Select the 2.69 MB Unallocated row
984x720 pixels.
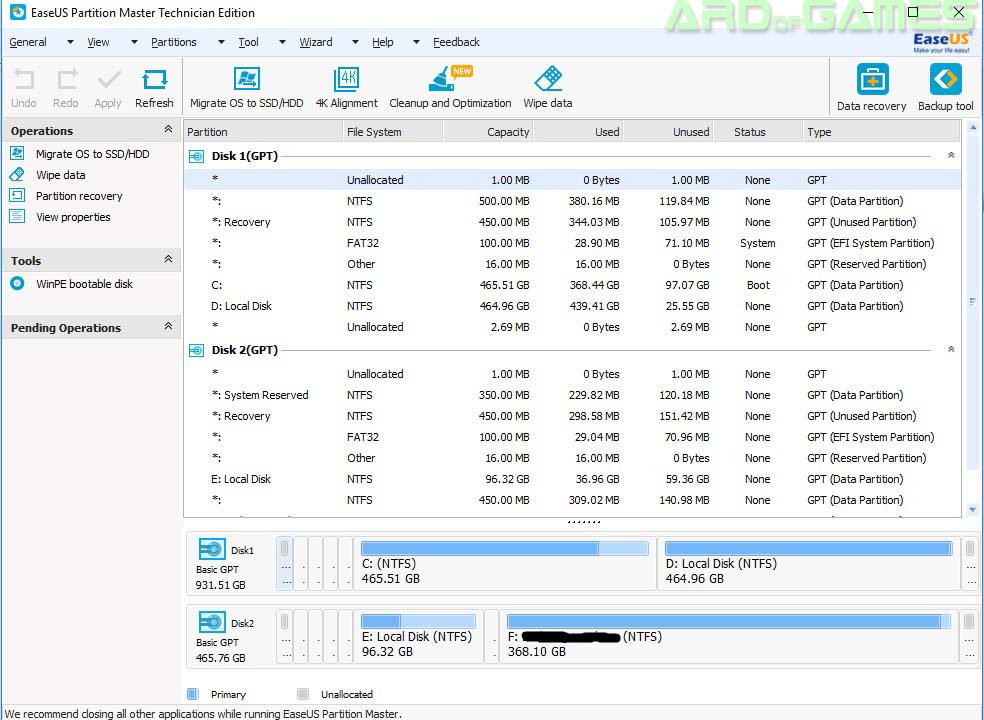coord(572,327)
